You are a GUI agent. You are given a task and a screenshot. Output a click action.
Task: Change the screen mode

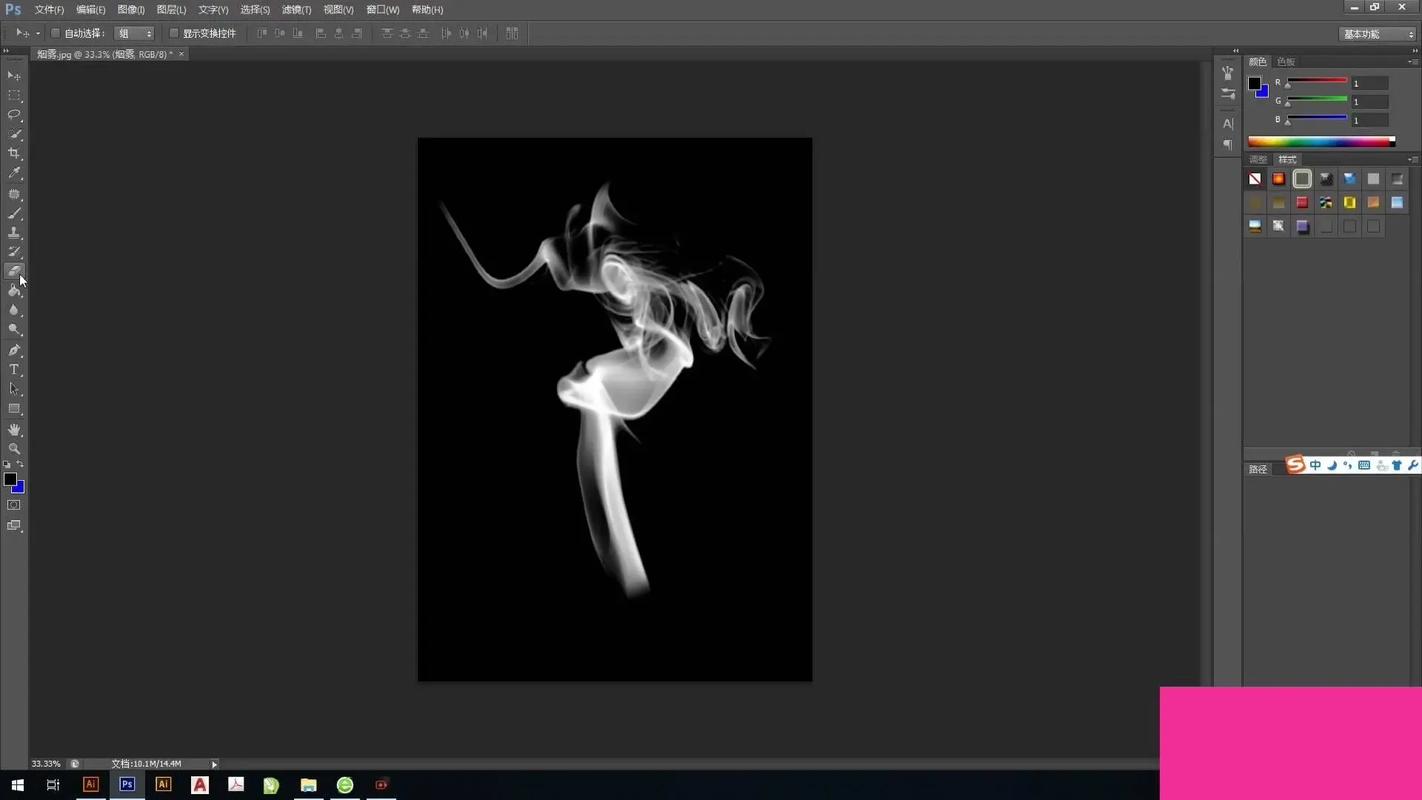coord(14,526)
